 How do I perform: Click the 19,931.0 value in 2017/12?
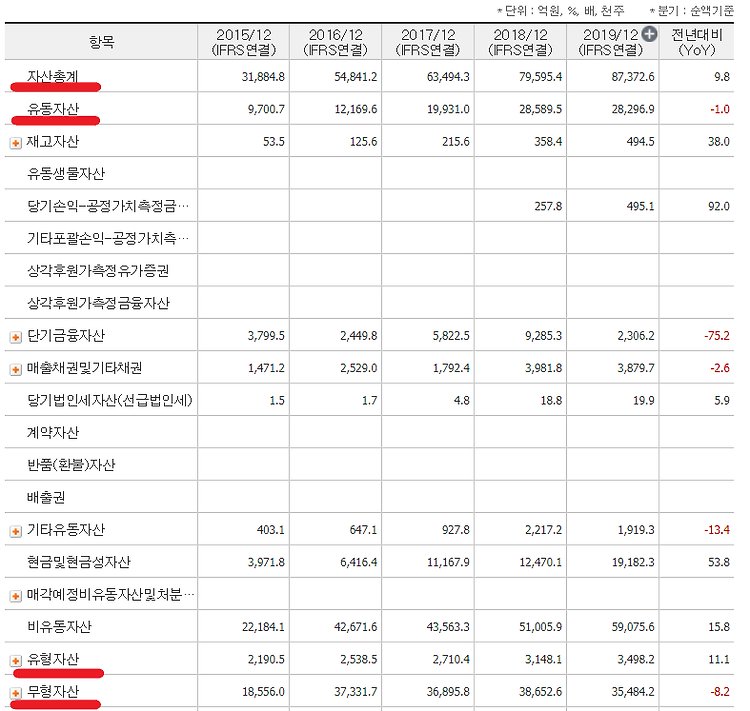click(x=448, y=110)
